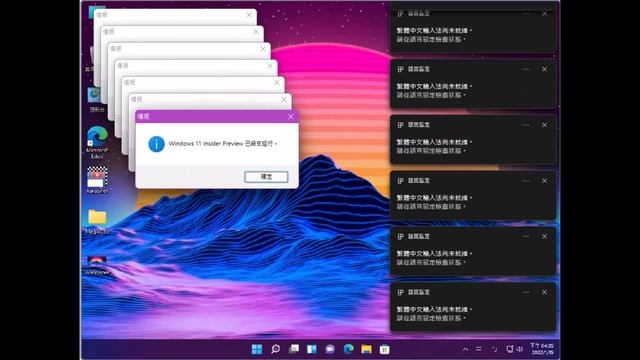Click the "Windows 11 Insider Preview" message text

(223, 144)
